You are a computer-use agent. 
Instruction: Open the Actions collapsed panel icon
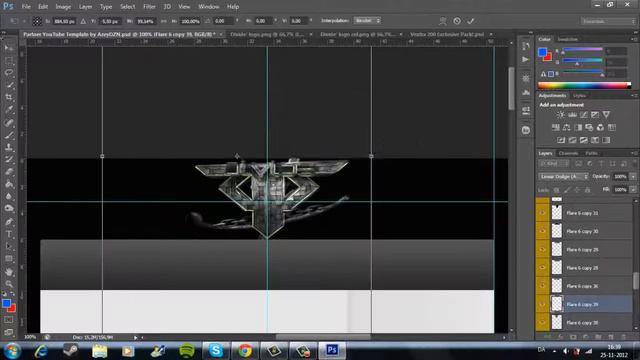point(526,60)
